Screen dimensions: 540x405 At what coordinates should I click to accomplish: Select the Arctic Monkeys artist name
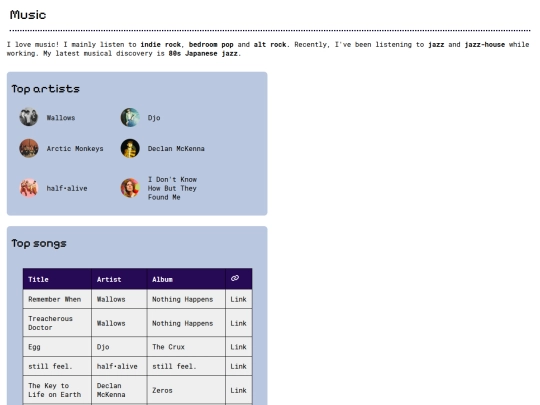pyautogui.click(x=75, y=148)
